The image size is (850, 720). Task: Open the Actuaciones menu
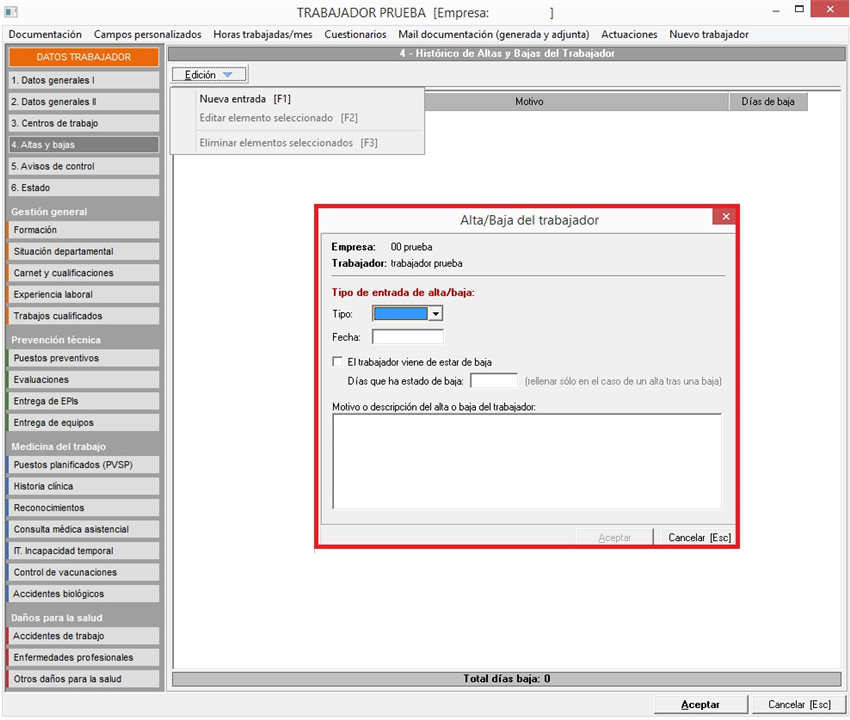[x=629, y=34]
